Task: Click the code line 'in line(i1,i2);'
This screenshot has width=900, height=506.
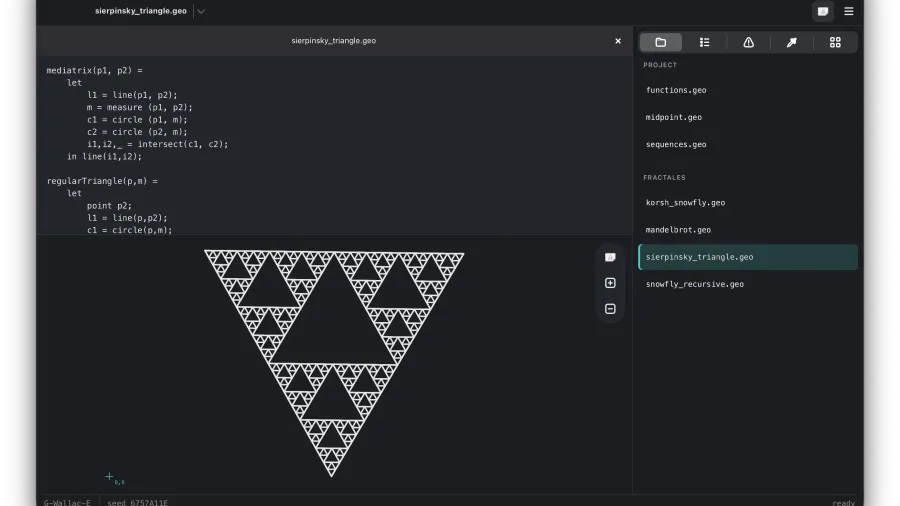Action: (104, 157)
